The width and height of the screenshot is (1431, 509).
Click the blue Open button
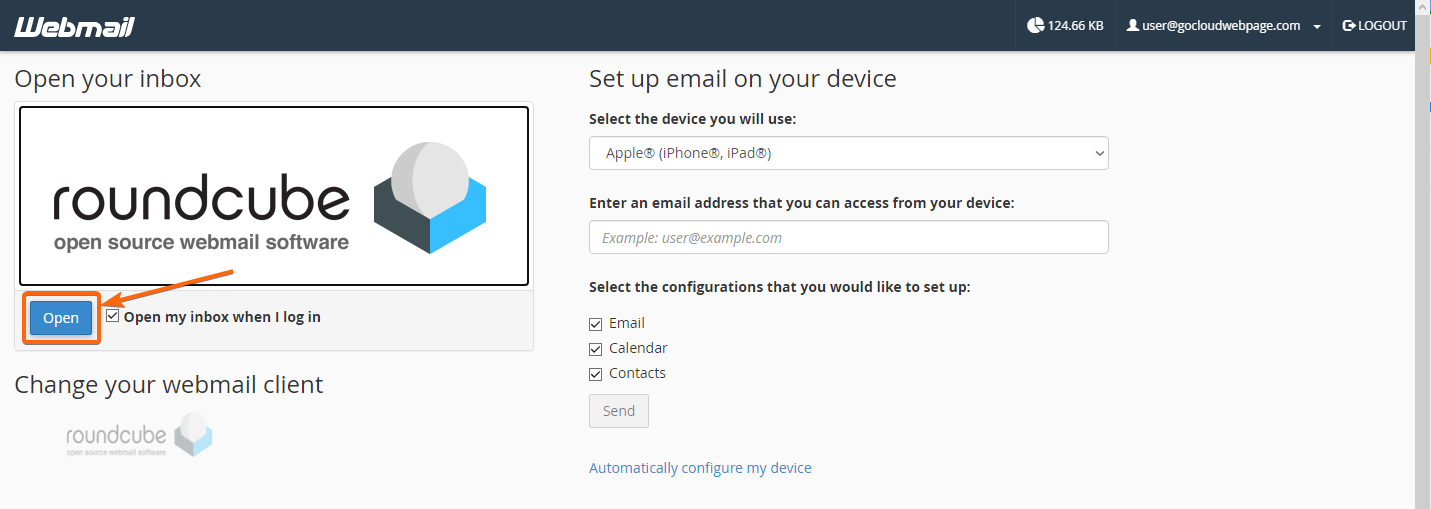(x=61, y=318)
